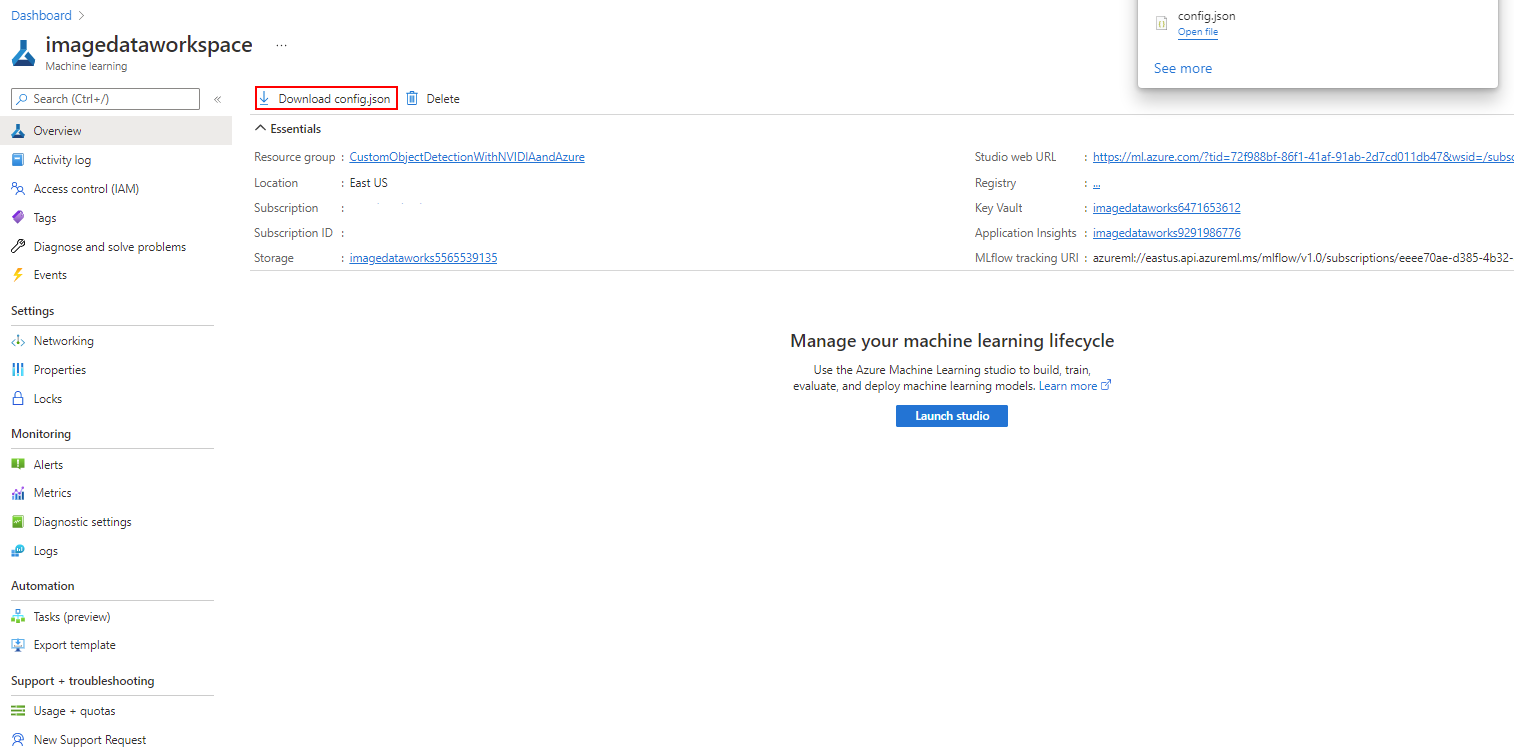Click the East US location value
Viewport: 1514px width, 755px height.
(x=369, y=183)
